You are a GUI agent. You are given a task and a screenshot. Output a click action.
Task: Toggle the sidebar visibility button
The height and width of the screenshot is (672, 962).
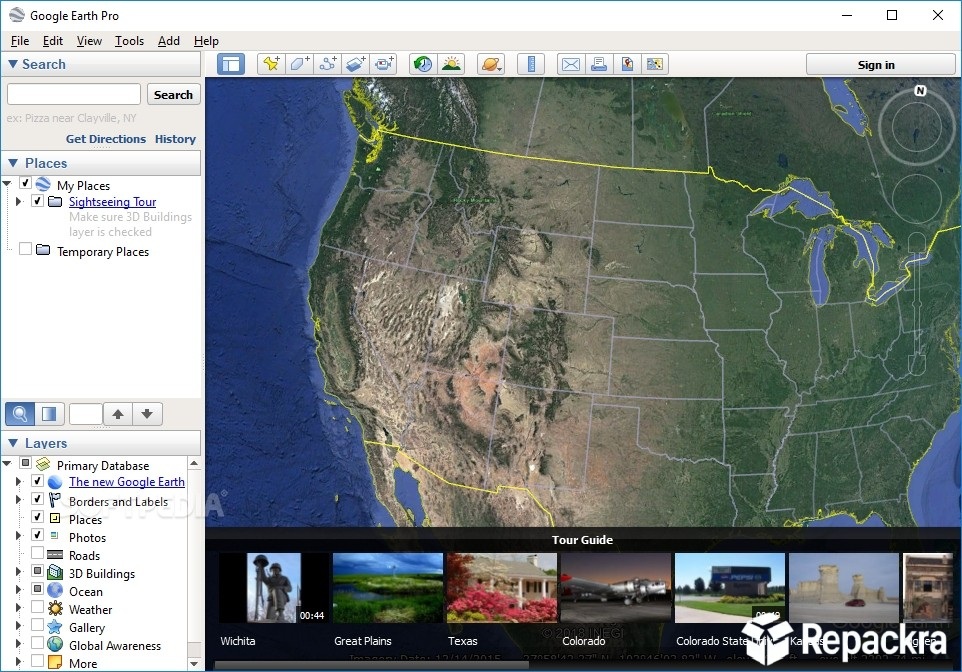tap(231, 64)
